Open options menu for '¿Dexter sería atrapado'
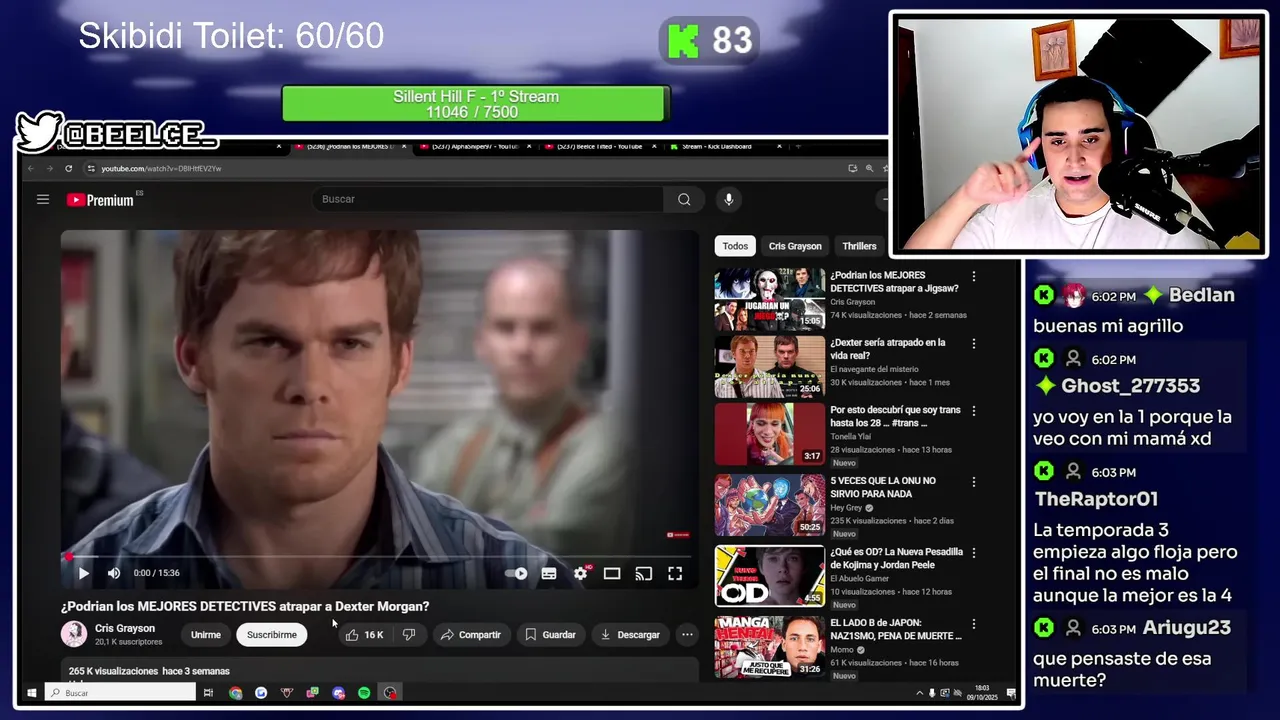This screenshot has height=720, width=1280. point(974,343)
